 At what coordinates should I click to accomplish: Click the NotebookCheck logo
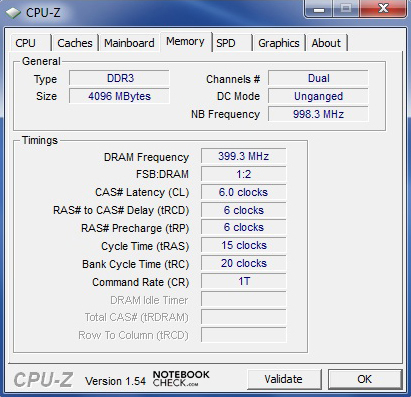(181, 379)
